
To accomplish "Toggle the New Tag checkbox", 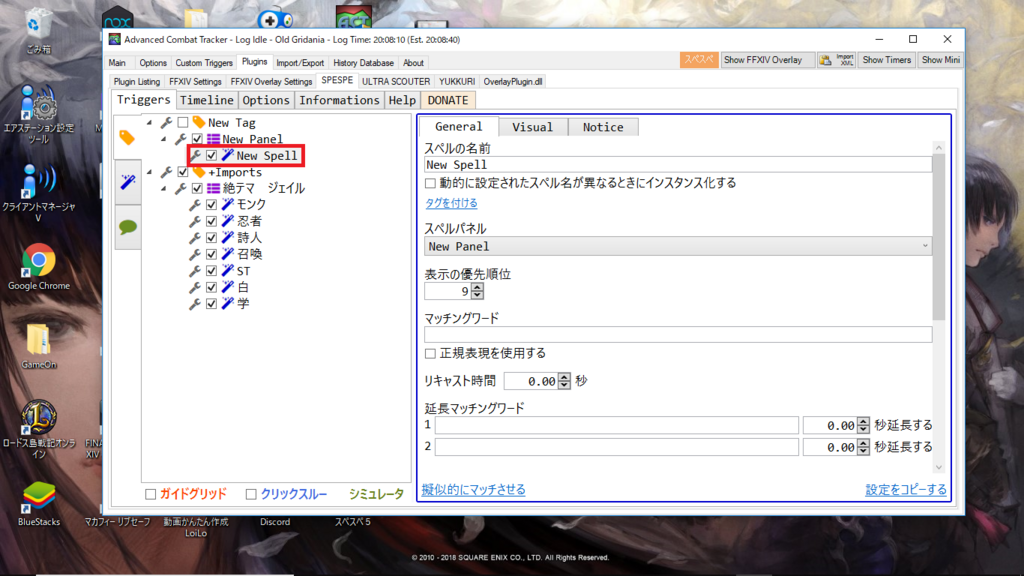I will [183, 123].
